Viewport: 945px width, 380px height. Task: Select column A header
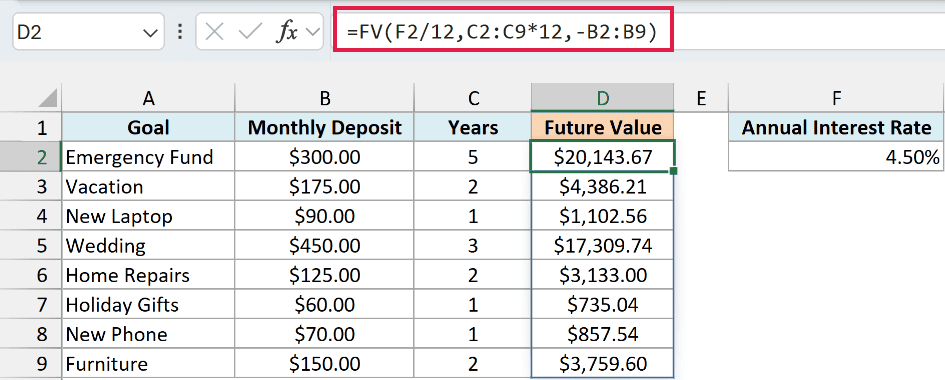click(x=148, y=98)
